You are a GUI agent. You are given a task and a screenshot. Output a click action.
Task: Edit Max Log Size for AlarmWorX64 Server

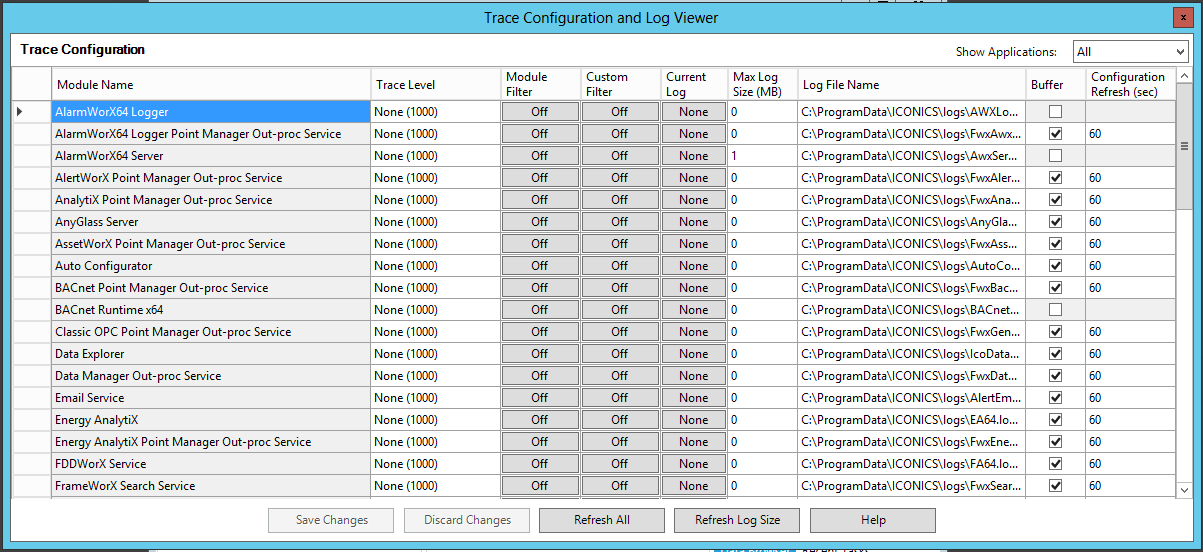[762, 156]
